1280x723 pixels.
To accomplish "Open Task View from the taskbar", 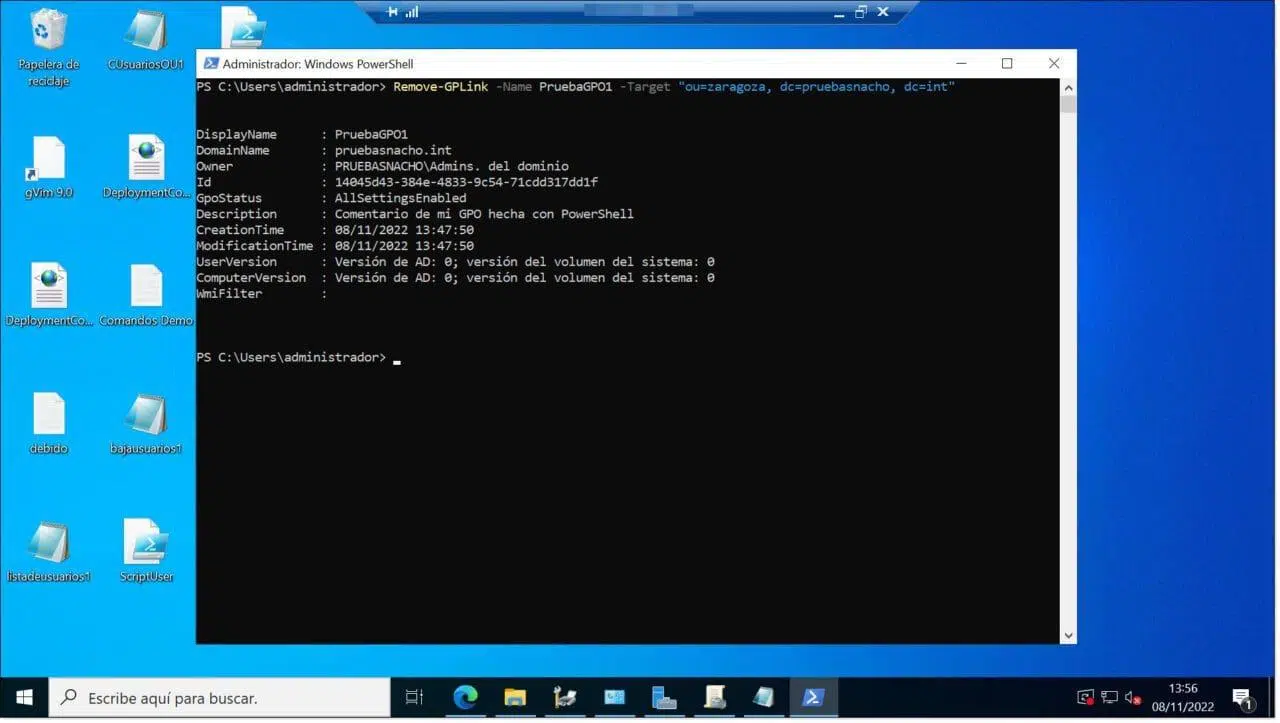I will tap(414, 697).
